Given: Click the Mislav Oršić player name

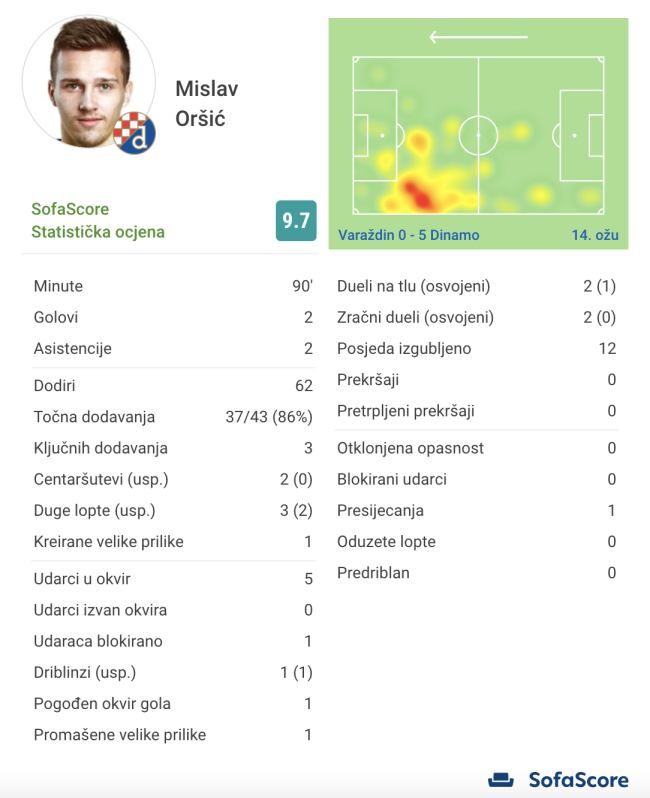Looking at the screenshot, I should pyautogui.click(x=206, y=104).
